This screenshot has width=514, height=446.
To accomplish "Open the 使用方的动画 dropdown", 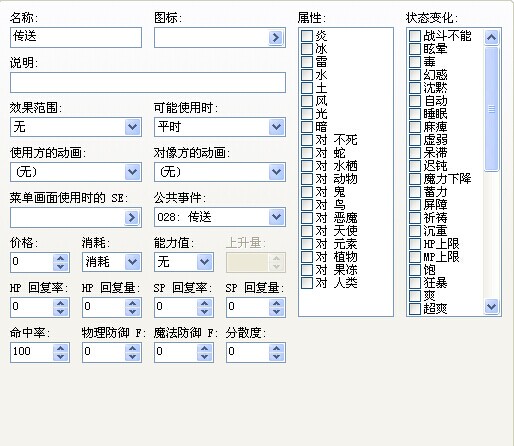I will pyautogui.click(x=132, y=172).
